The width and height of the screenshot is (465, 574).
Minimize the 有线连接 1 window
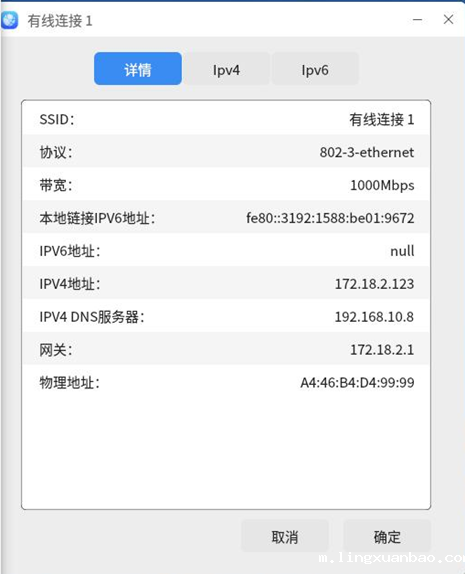tap(417, 20)
